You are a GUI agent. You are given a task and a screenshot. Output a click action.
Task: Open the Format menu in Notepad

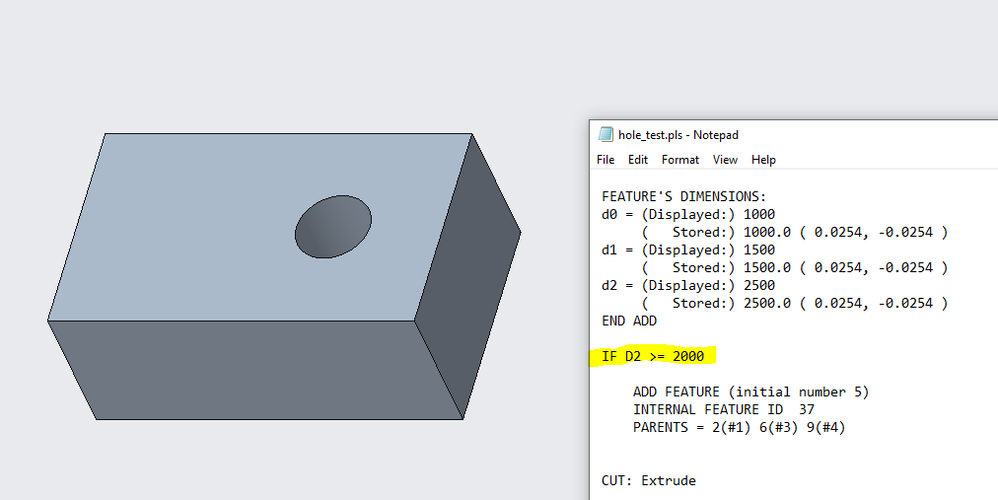point(680,160)
